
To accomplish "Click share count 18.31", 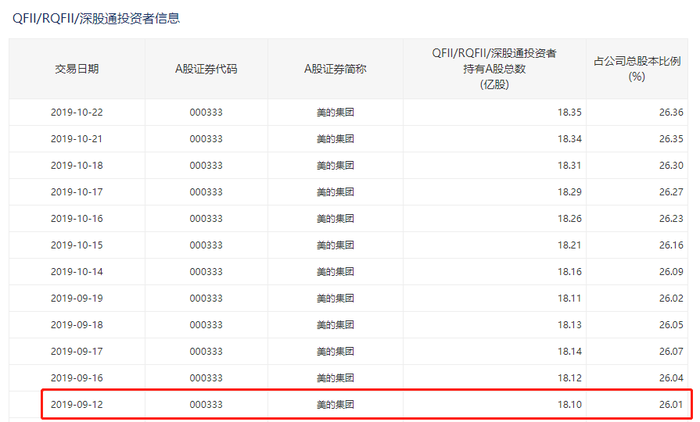I will click(569, 165).
